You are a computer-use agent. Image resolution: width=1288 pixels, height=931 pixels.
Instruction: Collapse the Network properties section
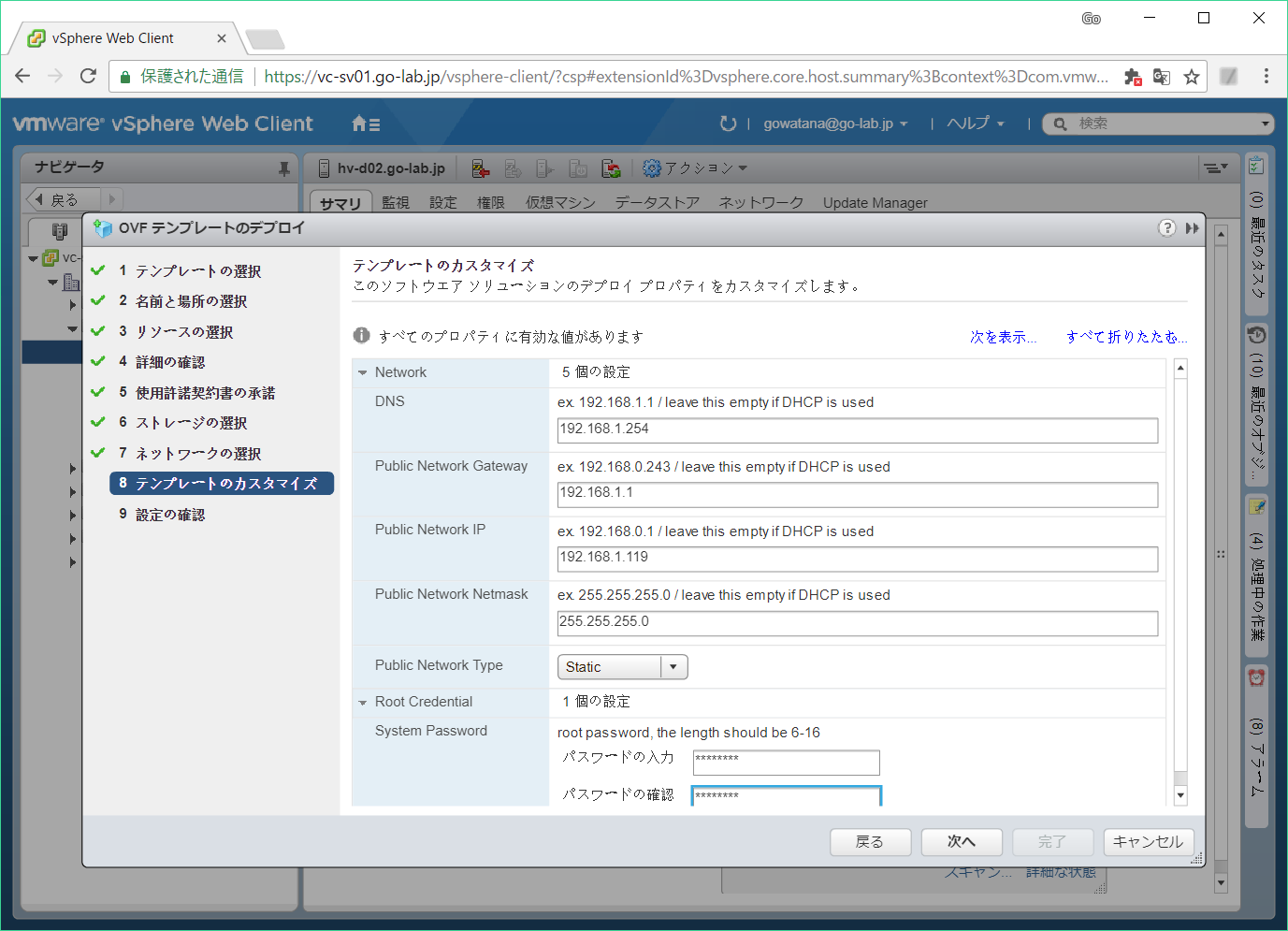coord(363,372)
